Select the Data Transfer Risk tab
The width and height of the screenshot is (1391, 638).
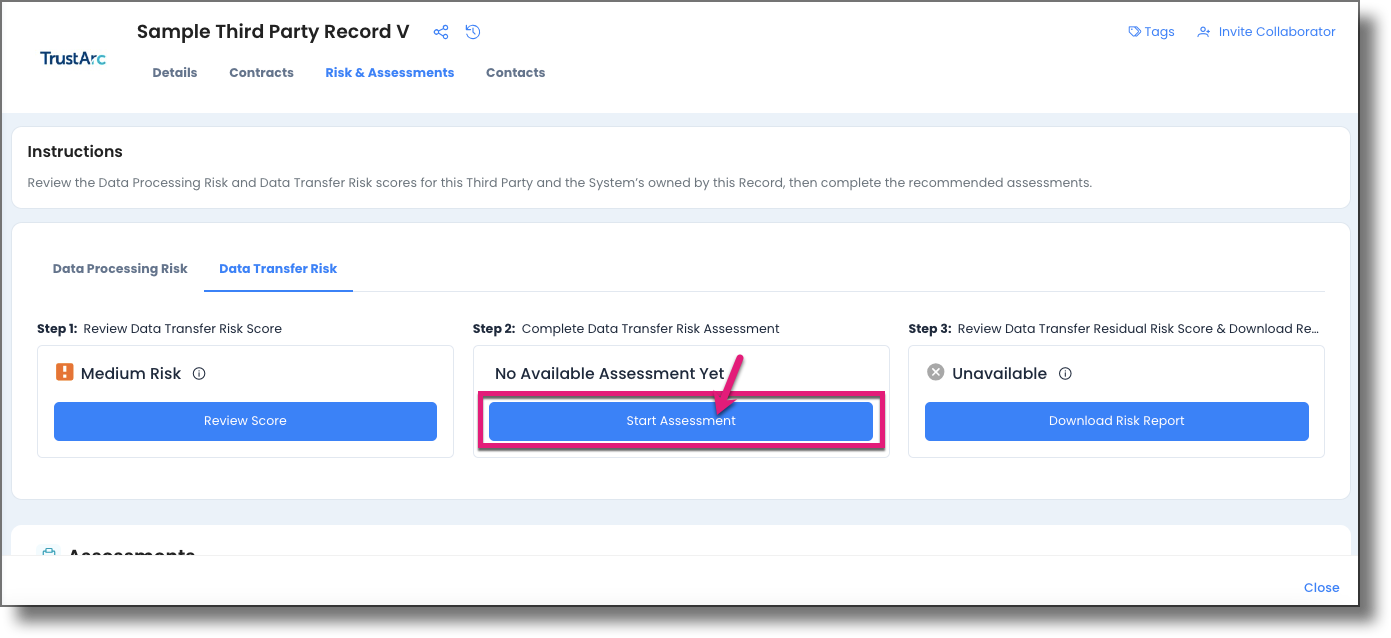[278, 268]
